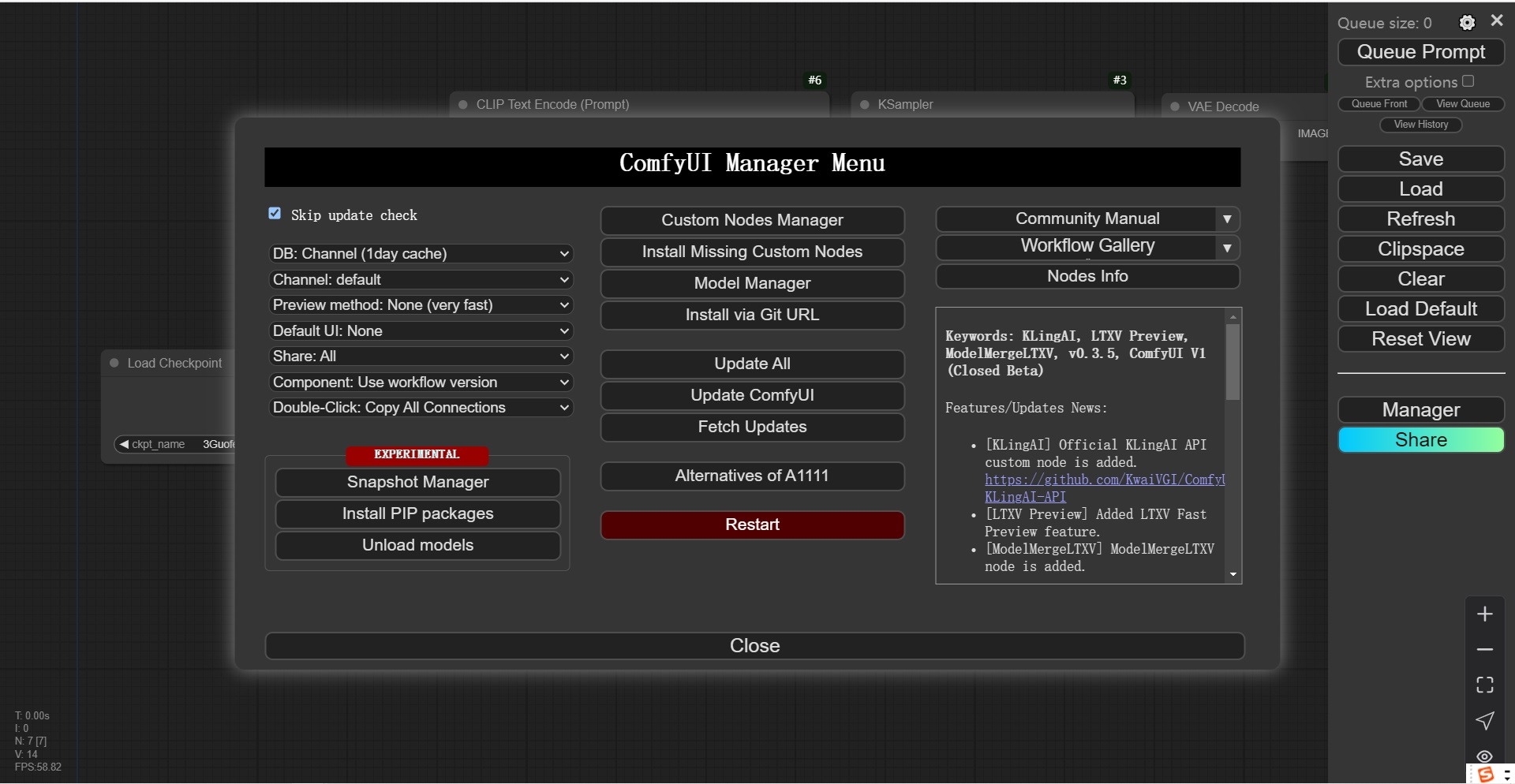Open Nodes Info

1087,277
